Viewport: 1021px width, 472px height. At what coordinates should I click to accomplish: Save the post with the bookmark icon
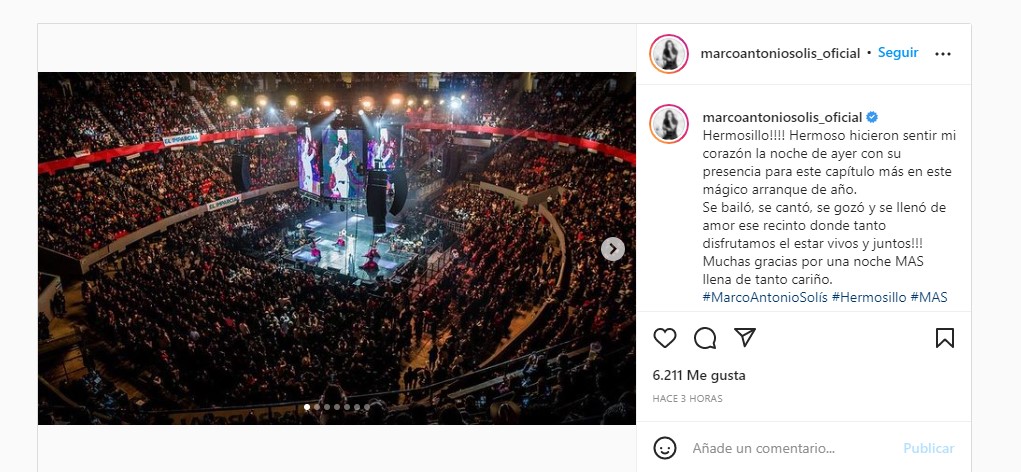point(945,338)
